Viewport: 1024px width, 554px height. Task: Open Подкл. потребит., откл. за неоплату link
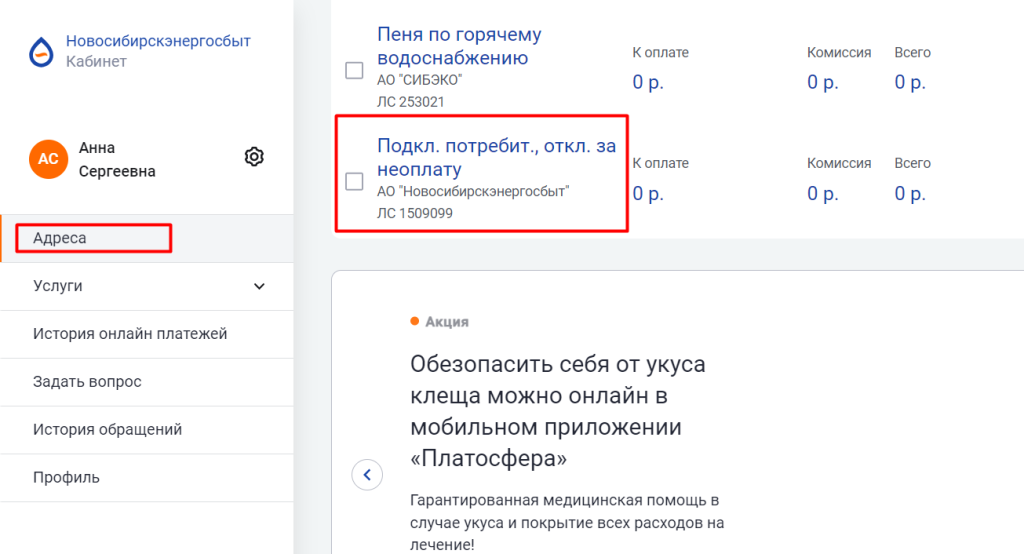coord(496,158)
